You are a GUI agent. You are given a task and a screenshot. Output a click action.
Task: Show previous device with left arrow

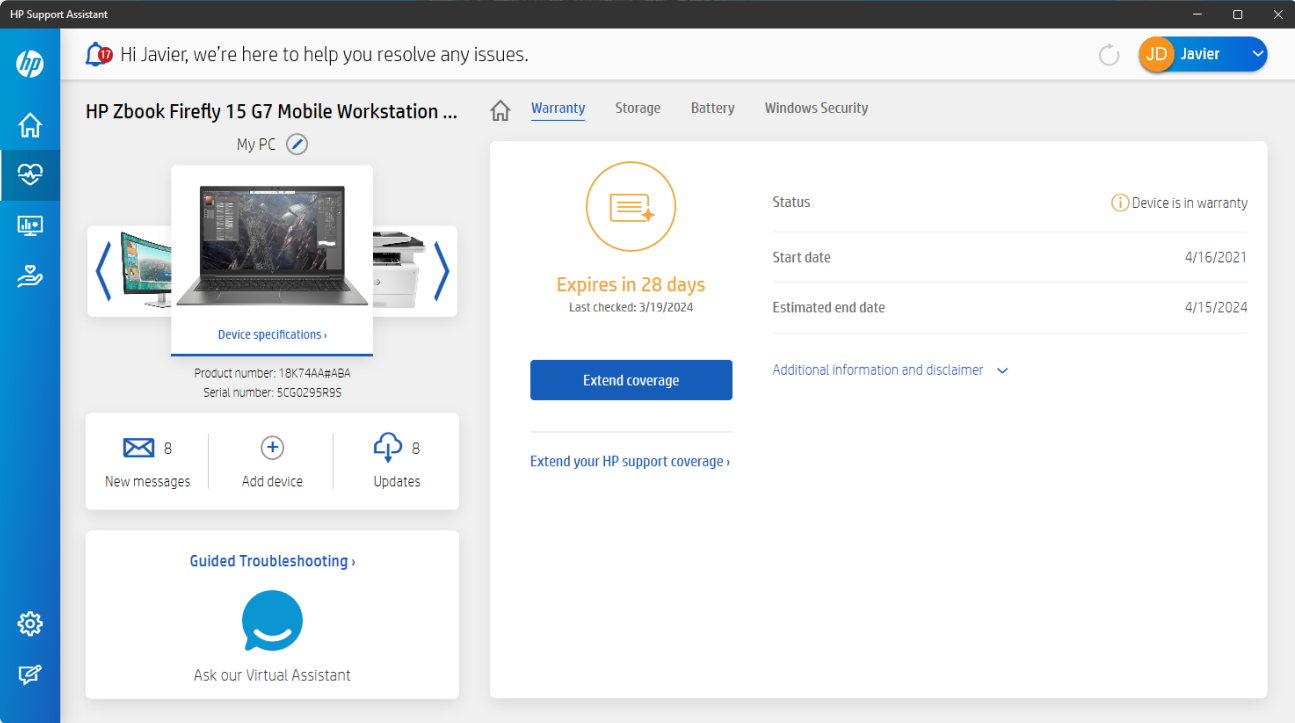(103, 271)
